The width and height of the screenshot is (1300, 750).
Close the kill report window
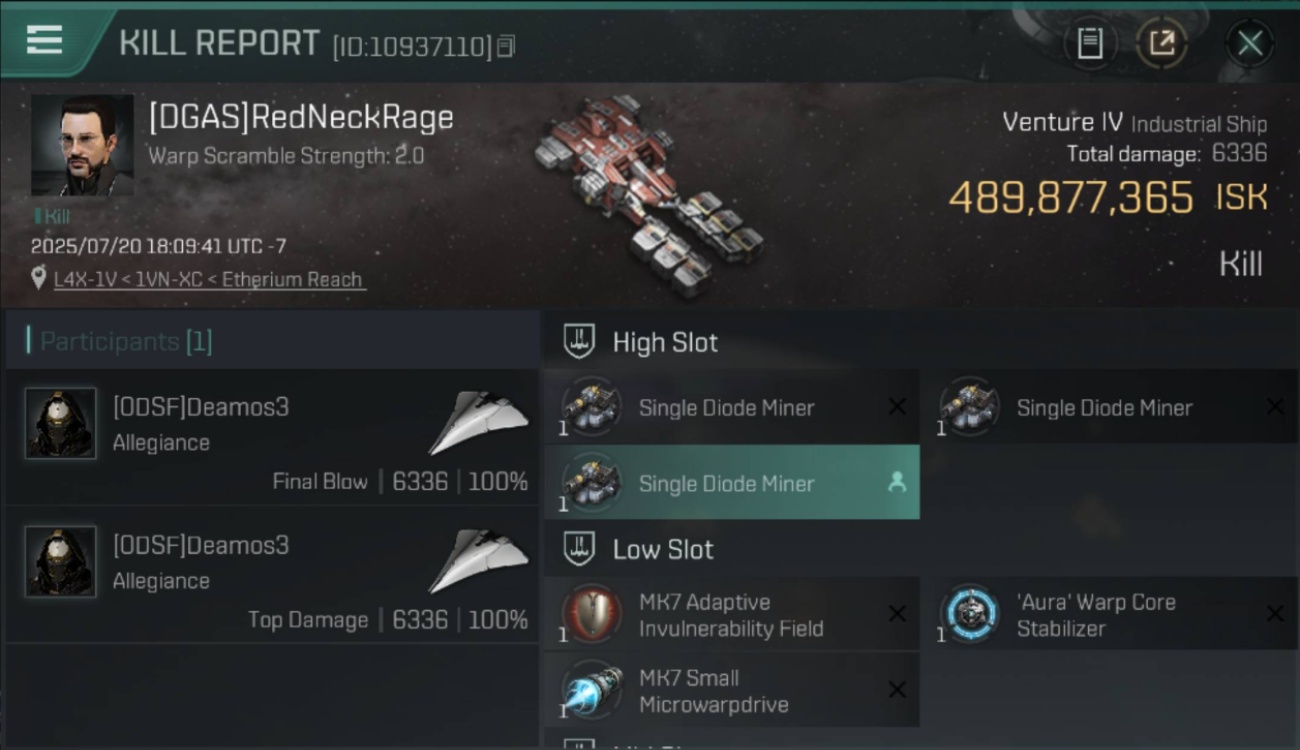click(x=1249, y=43)
